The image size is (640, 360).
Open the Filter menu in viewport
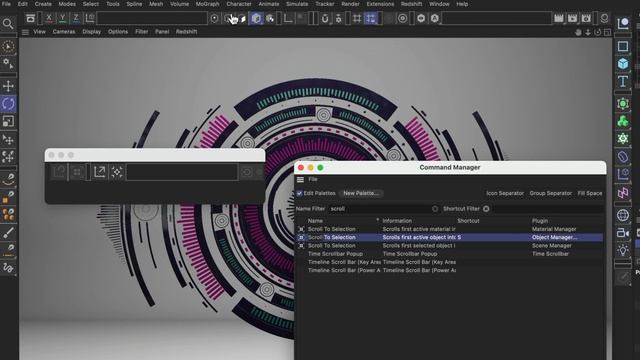click(142, 32)
